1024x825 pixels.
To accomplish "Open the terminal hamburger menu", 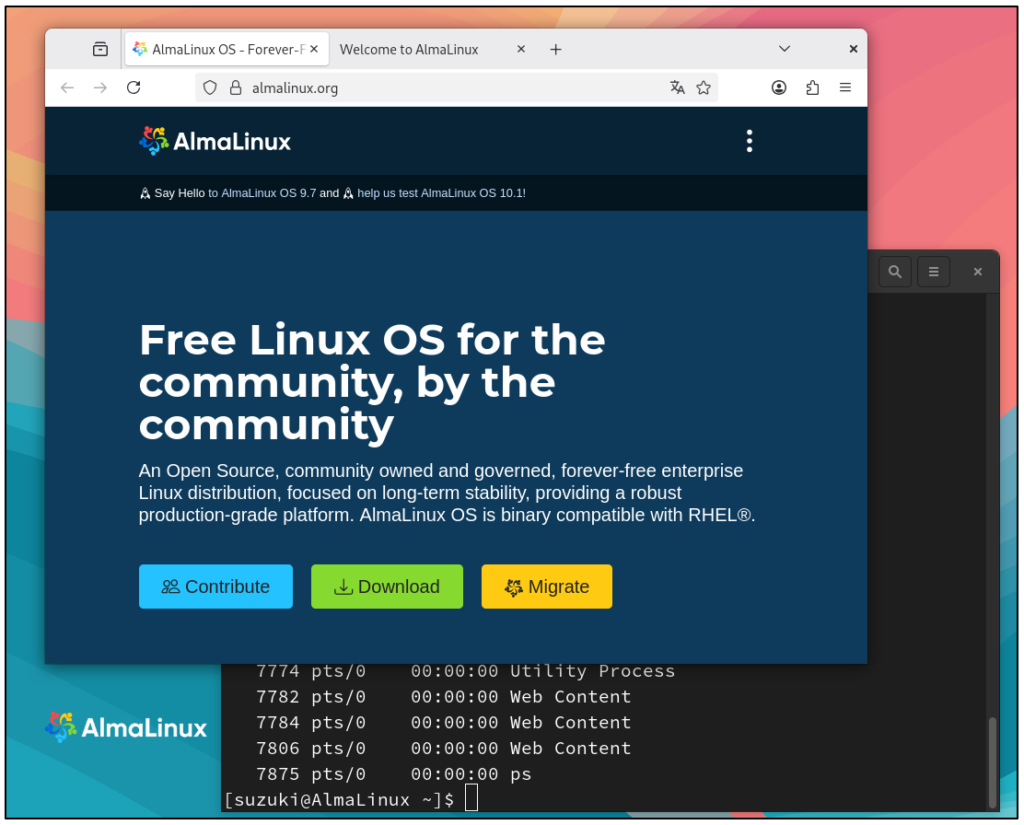I will (x=933, y=271).
